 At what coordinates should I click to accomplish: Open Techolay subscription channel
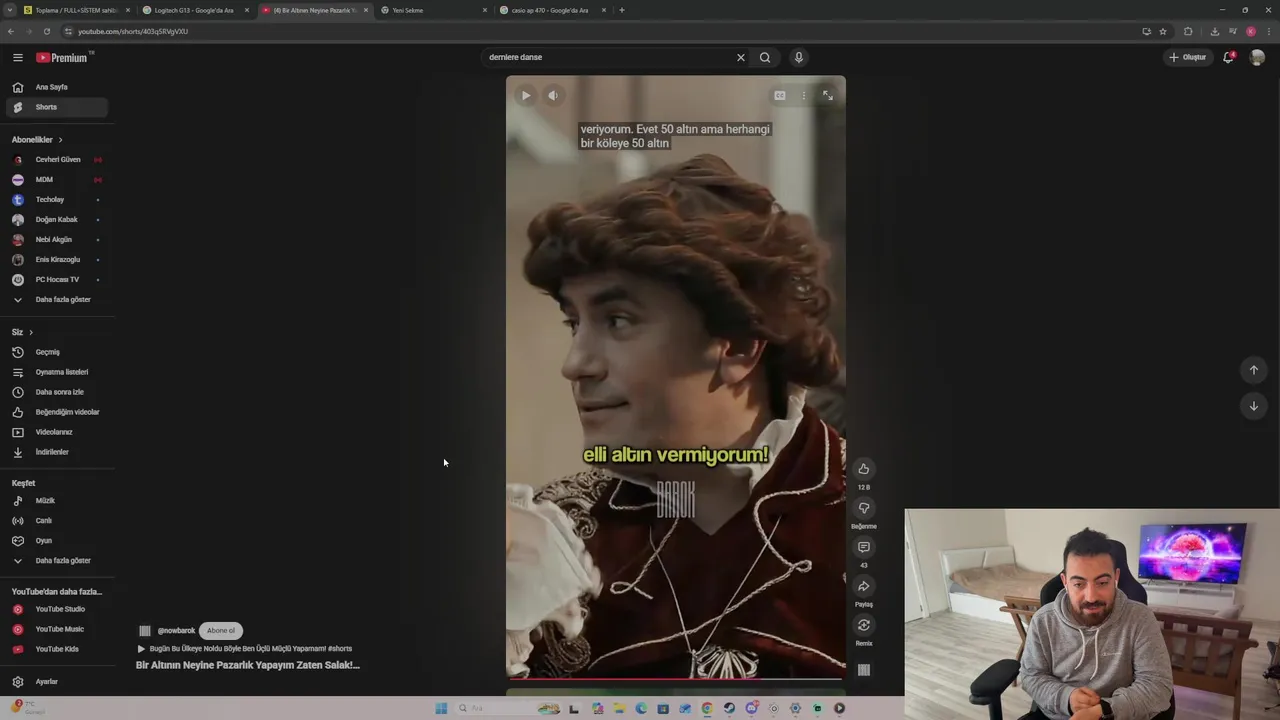click(x=57, y=200)
